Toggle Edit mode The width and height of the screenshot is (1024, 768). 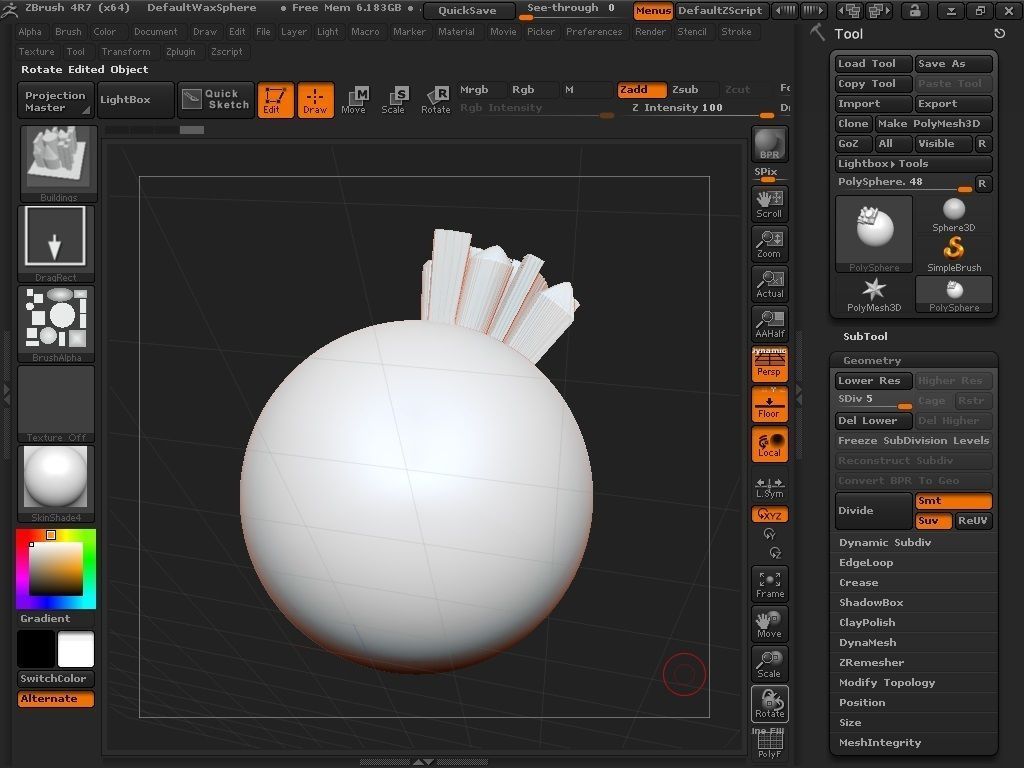click(x=275, y=100)
